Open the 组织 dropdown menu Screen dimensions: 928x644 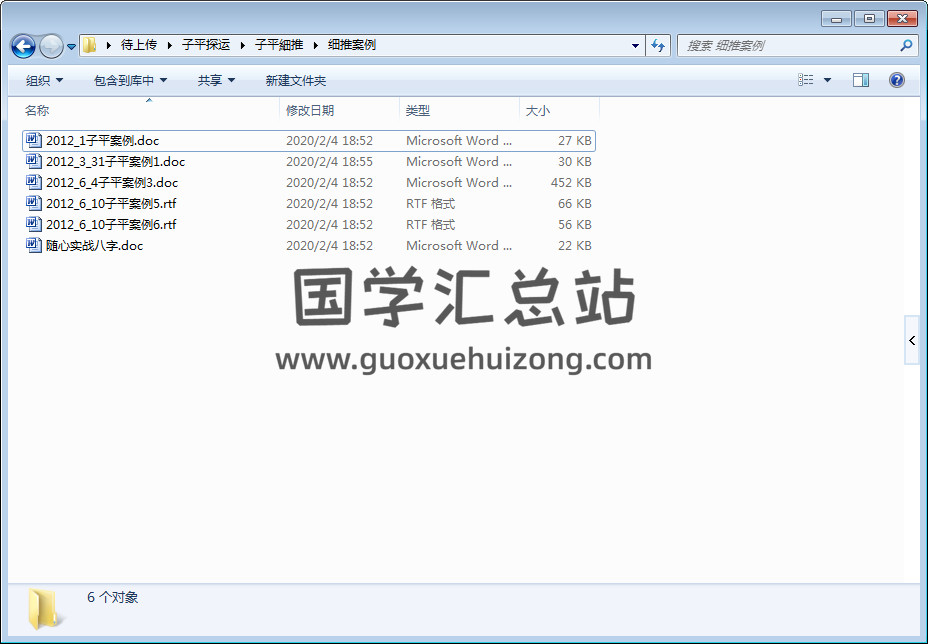point(44,81)
